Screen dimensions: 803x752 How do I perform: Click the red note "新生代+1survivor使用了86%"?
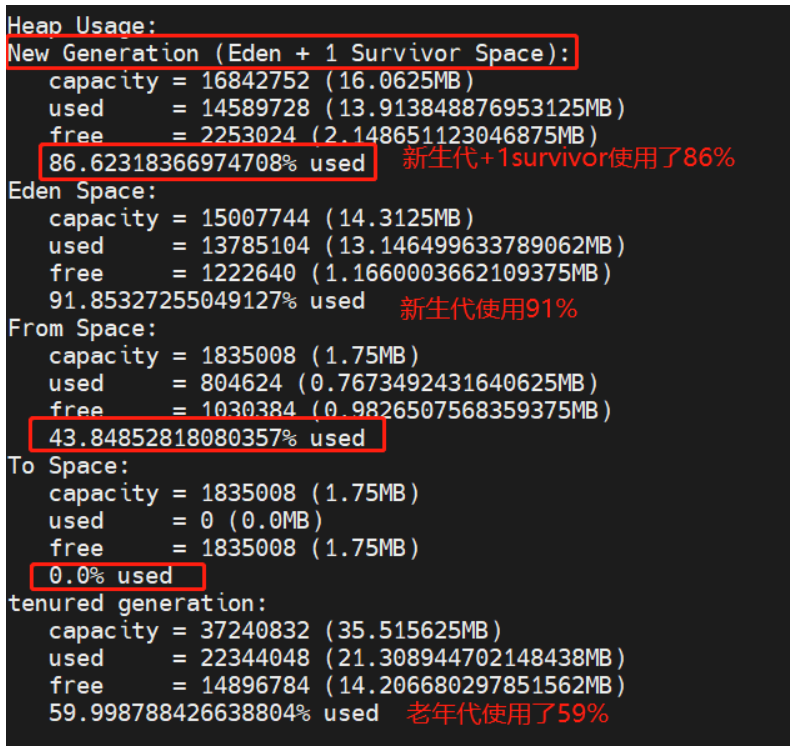click(x=568, y=158)
